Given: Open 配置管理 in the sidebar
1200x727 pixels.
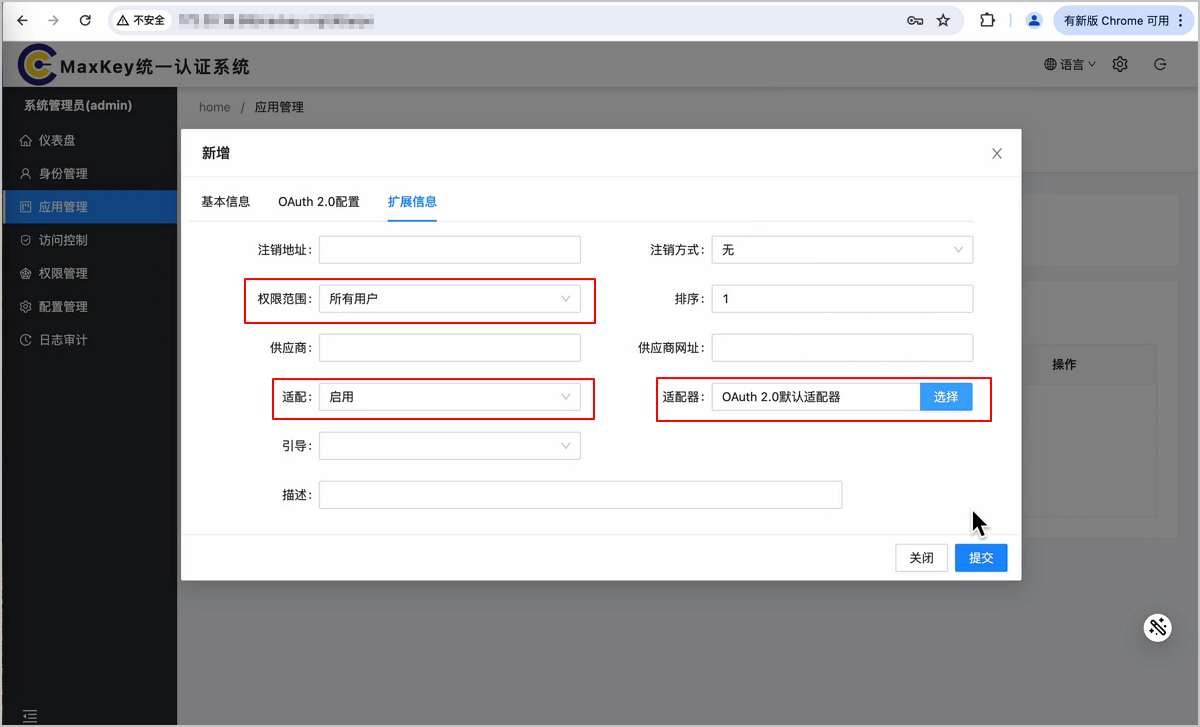Looking at the screenshot, I should coord(89,306).
